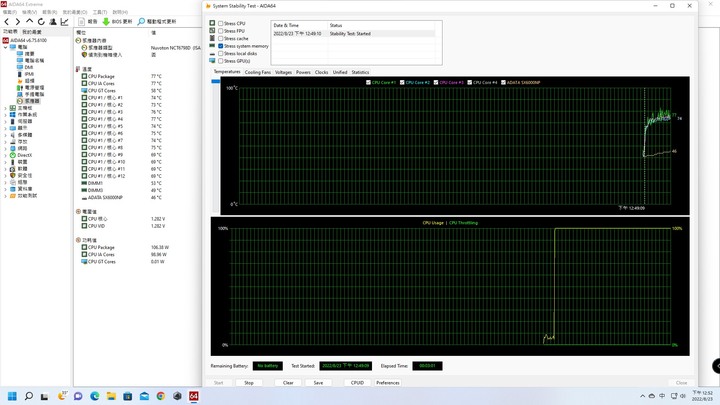This screenshot has height=405, width=720.
Task: Open Microsoft Edge from taskbar
Action: click(x=95, y=396)
